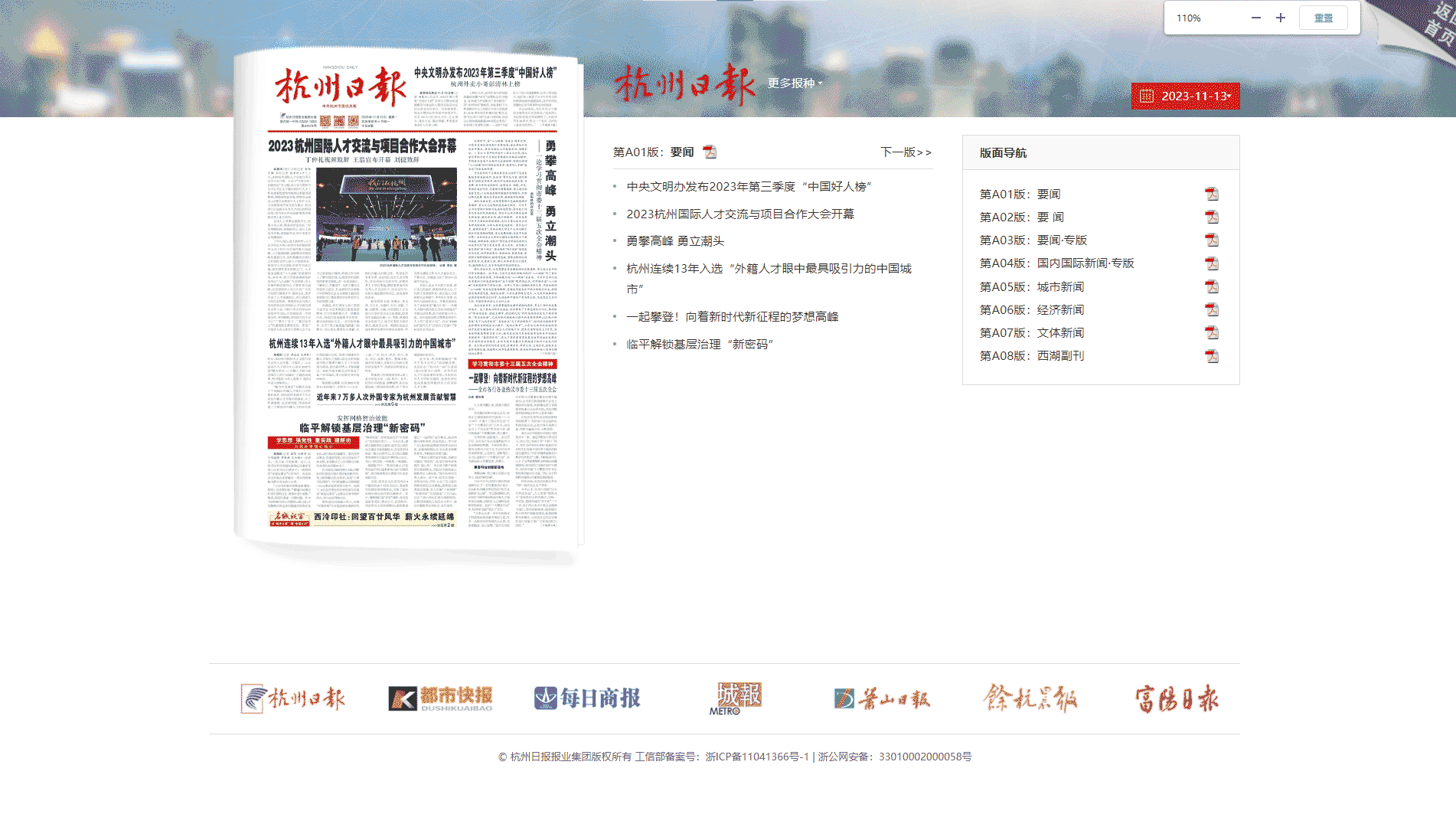Open the 每日商报 logo link
This screenshot has width=1456, height=827.
click(x=587, y=698)
